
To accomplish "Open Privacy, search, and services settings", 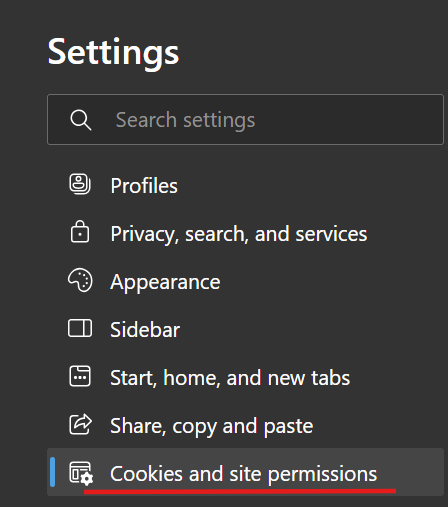I will click(239, 234).
